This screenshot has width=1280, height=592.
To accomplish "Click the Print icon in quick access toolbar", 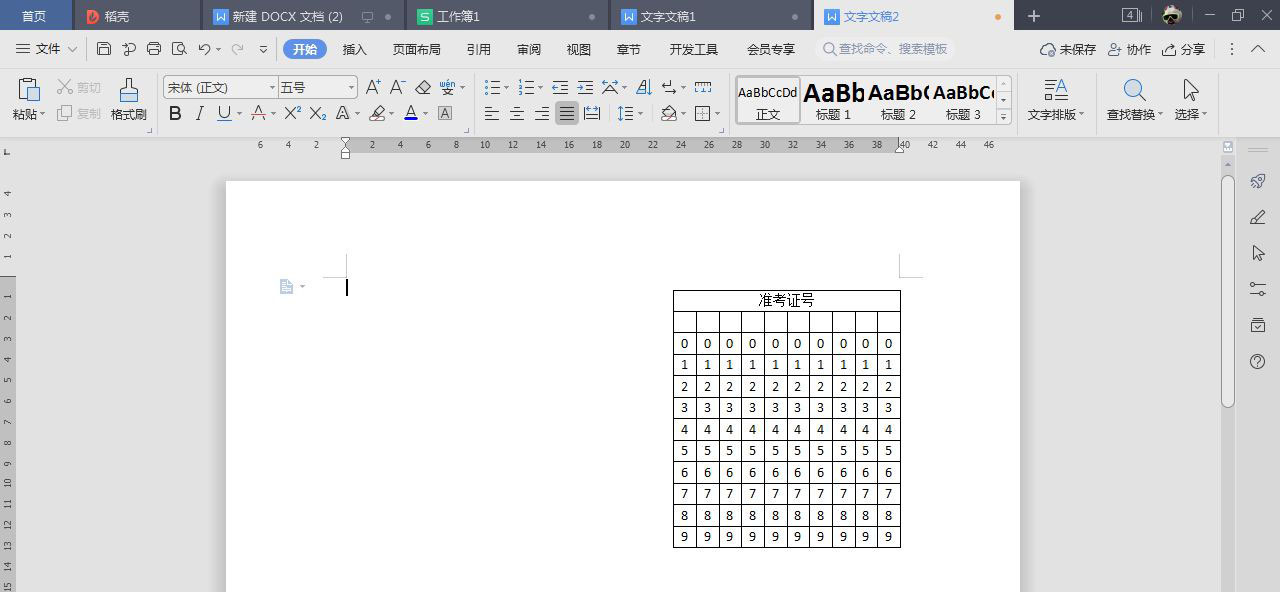I will pos(154,49).
